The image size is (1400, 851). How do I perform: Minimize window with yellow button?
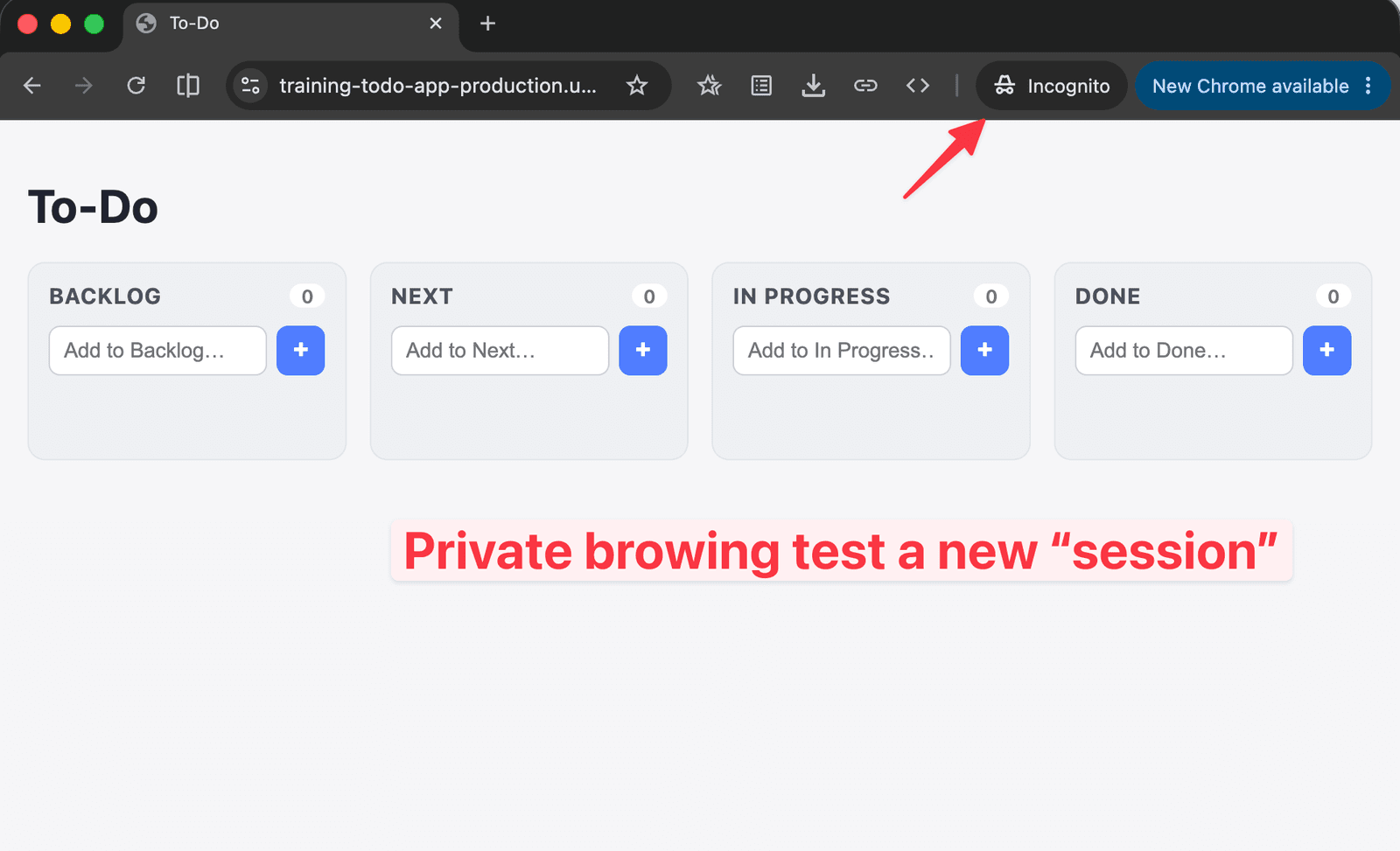click(60, 24)
